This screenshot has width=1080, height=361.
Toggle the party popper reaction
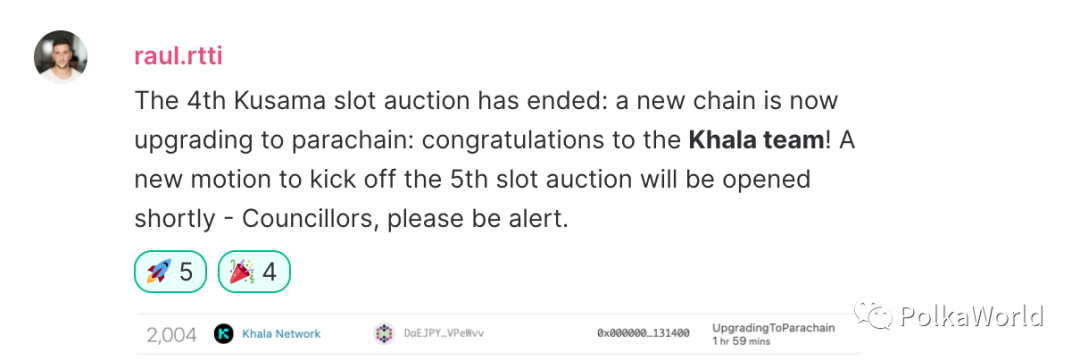click(x=254, y=271)
